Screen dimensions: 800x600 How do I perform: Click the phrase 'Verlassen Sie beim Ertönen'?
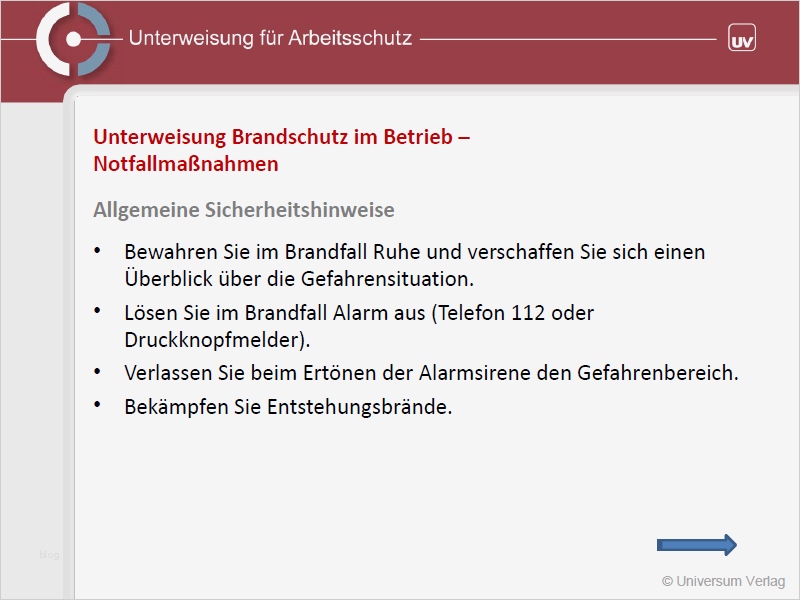point(248,373)
